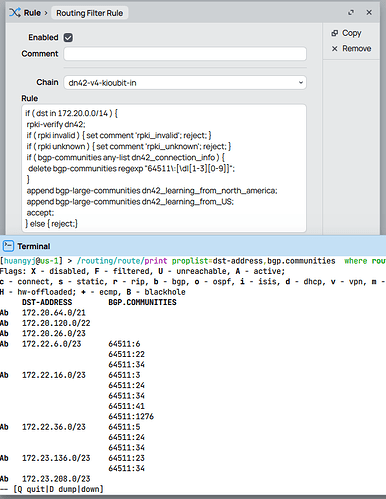Screen dimensions: 386x499
Task: Open the Chain dropdown dn42-v4-kioubit-in
Action: 185,83
